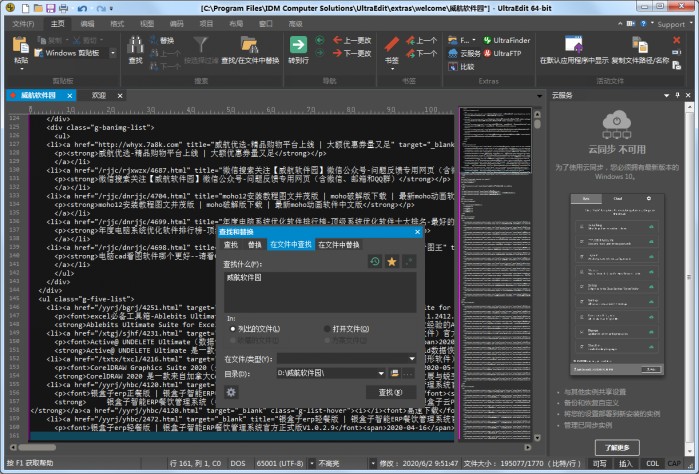Click the 了解更多 button in the cloud panel
Viewport: 699px width, 474px height.
pyautogui.click(x=617, y=447)
